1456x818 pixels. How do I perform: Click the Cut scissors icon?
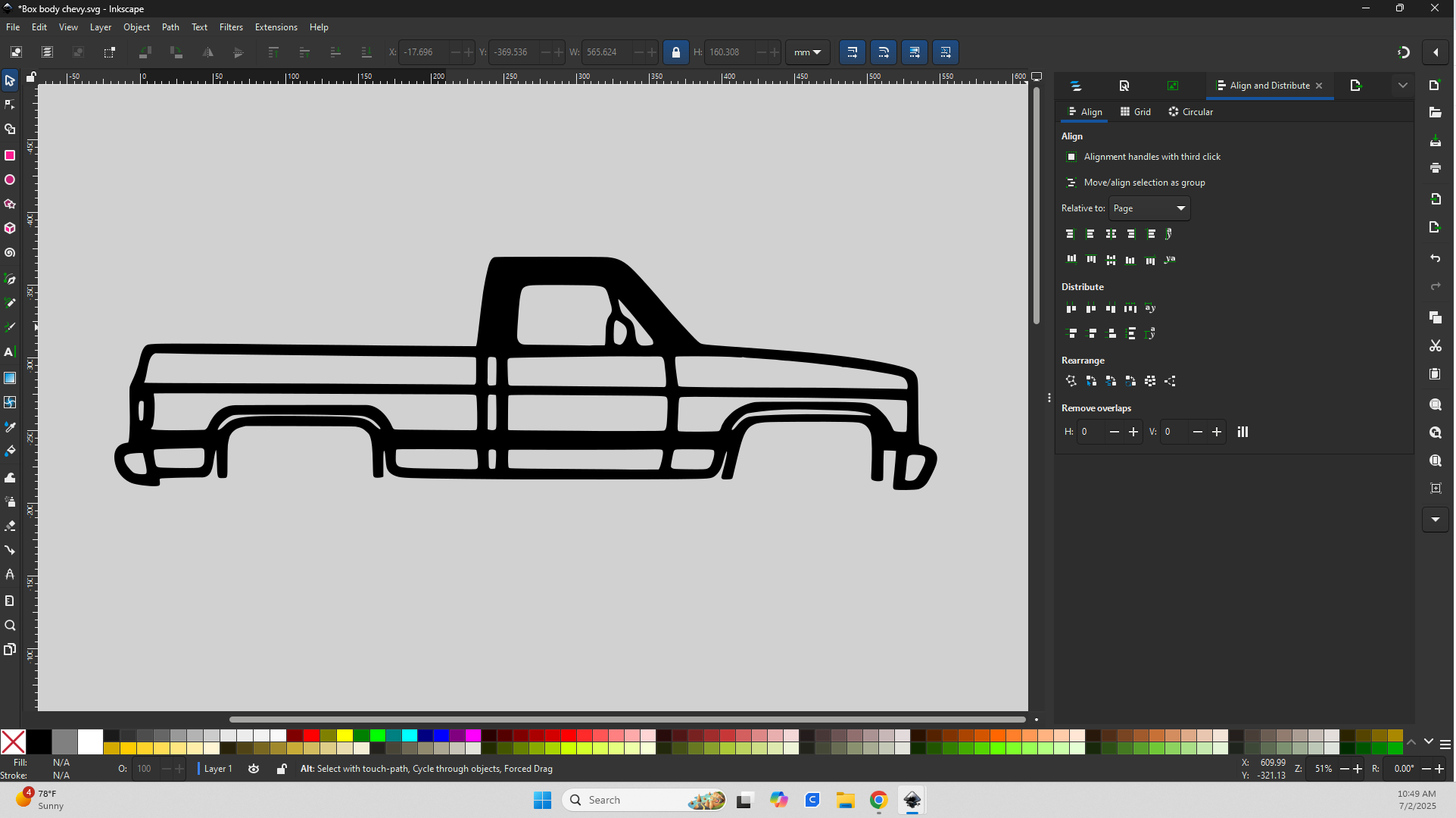coord(1436,345)
